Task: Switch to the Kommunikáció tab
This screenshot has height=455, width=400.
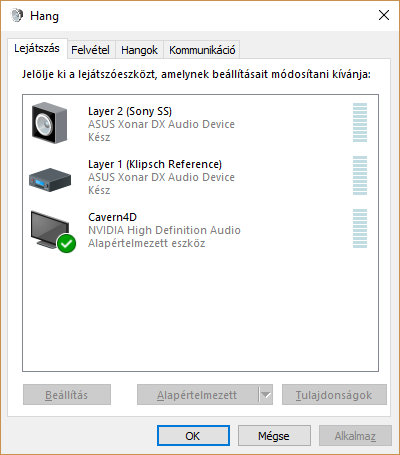Action: [202, 50]
